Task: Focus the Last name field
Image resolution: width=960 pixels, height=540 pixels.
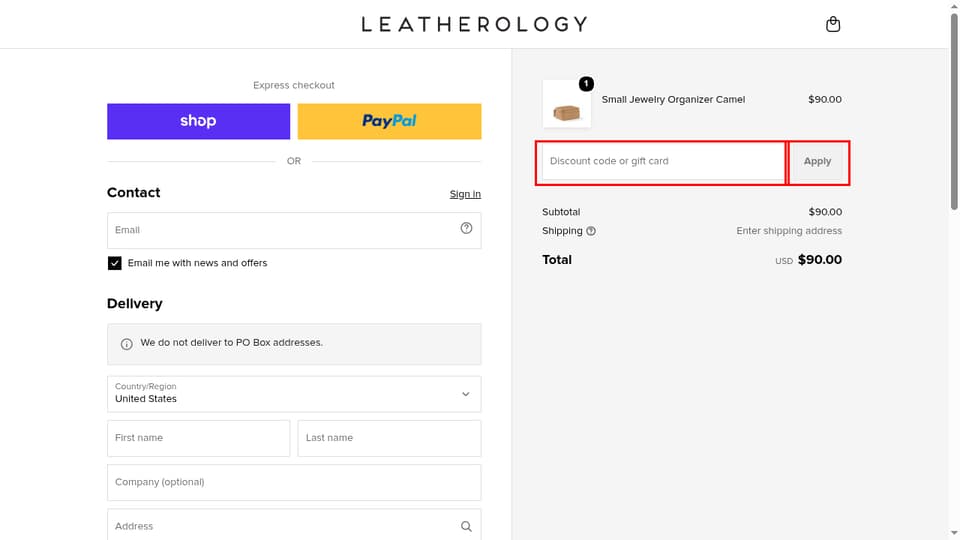Action: [389, 438]
